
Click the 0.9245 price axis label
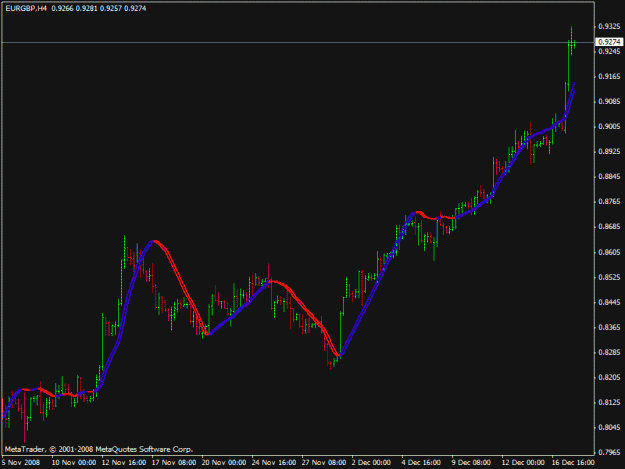[x=609, y=51]
